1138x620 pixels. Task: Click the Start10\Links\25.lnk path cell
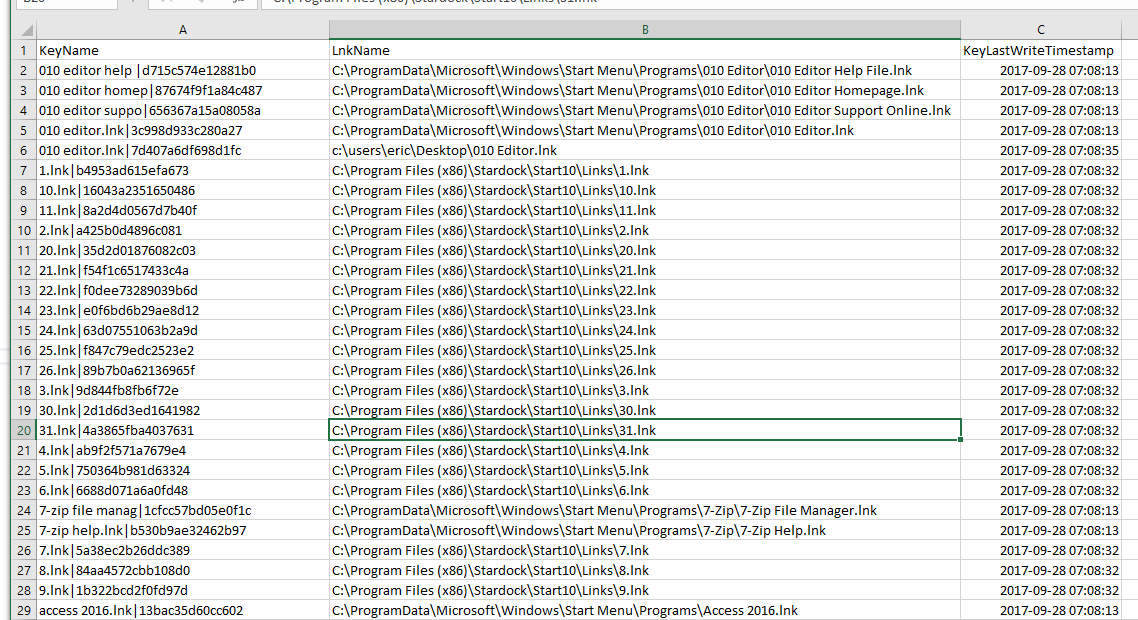[644, 350]
